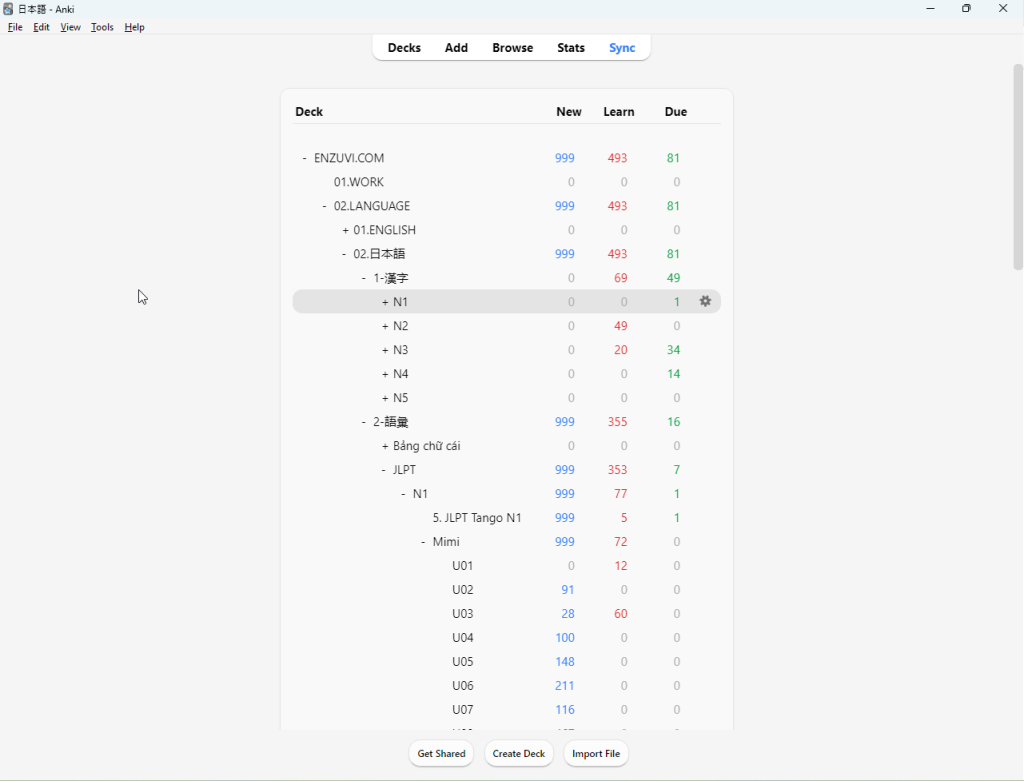Click the Add card button

456,48
